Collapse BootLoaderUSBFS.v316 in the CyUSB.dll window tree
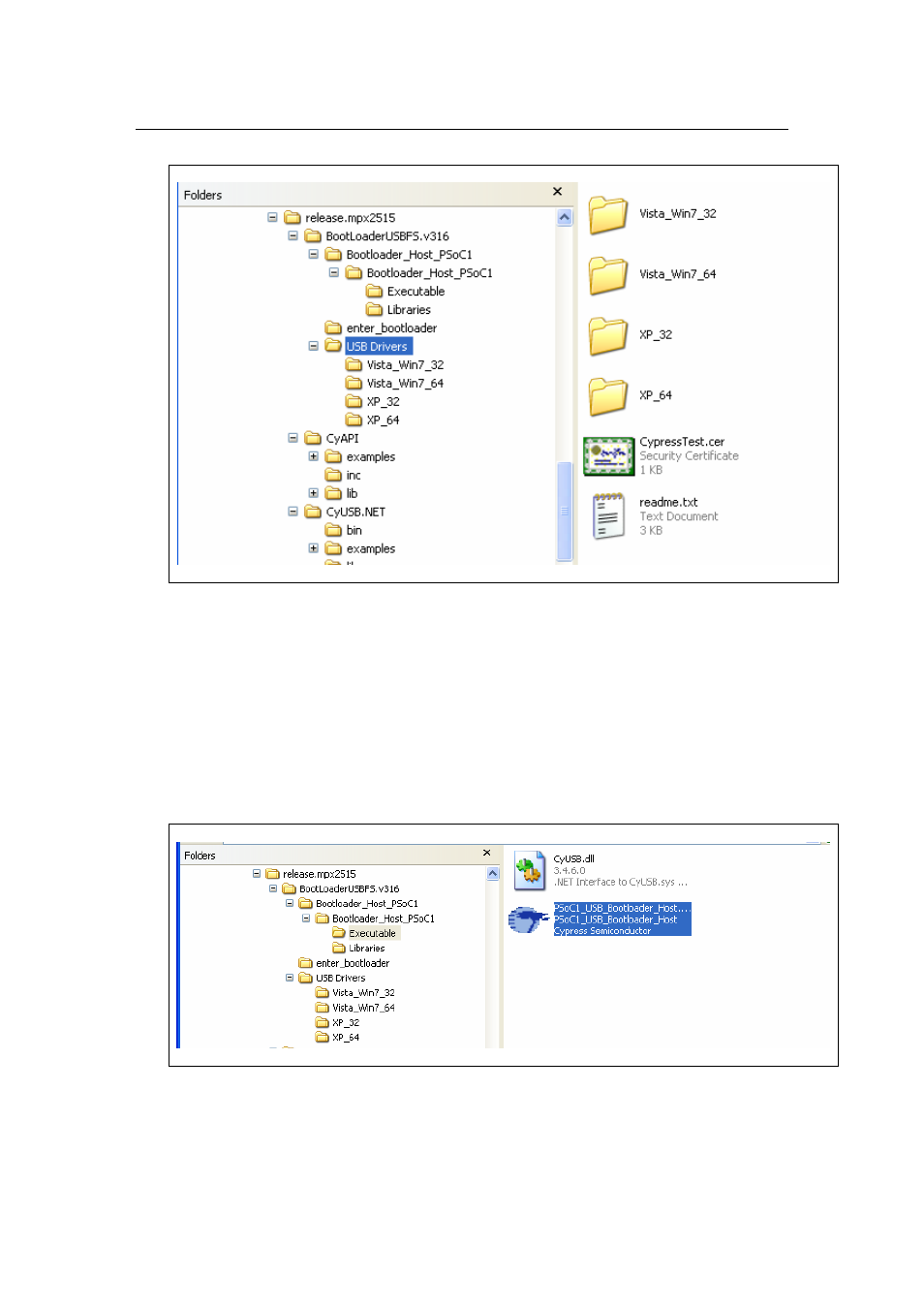 tap(273, 888)
